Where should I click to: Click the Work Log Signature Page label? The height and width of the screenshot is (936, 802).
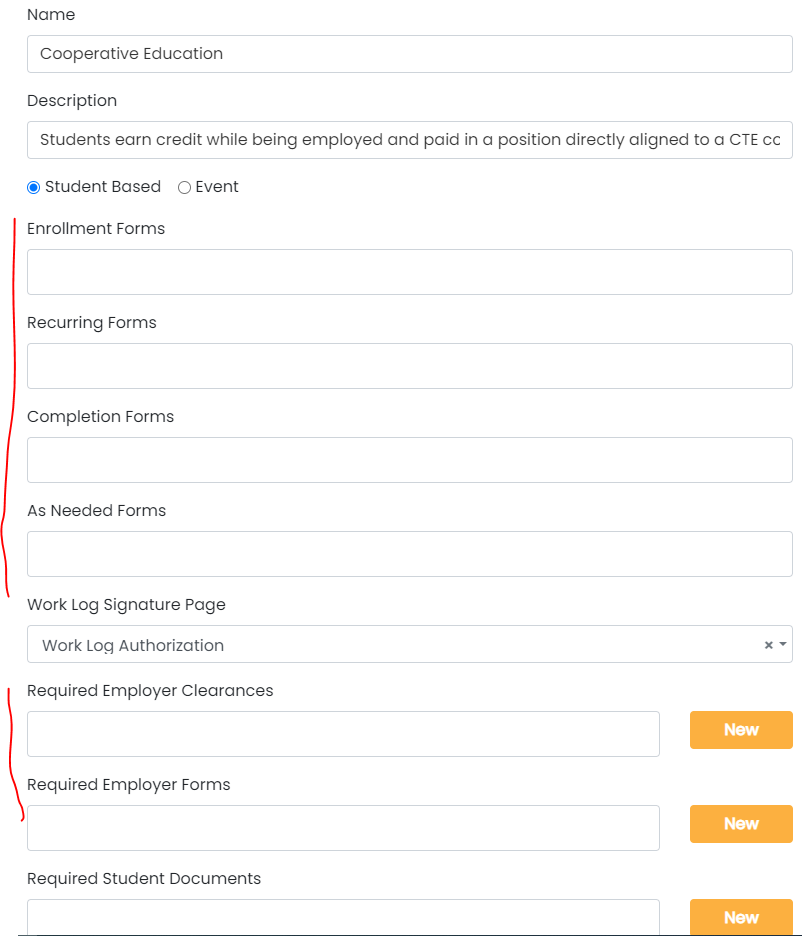tap(126, 605)
